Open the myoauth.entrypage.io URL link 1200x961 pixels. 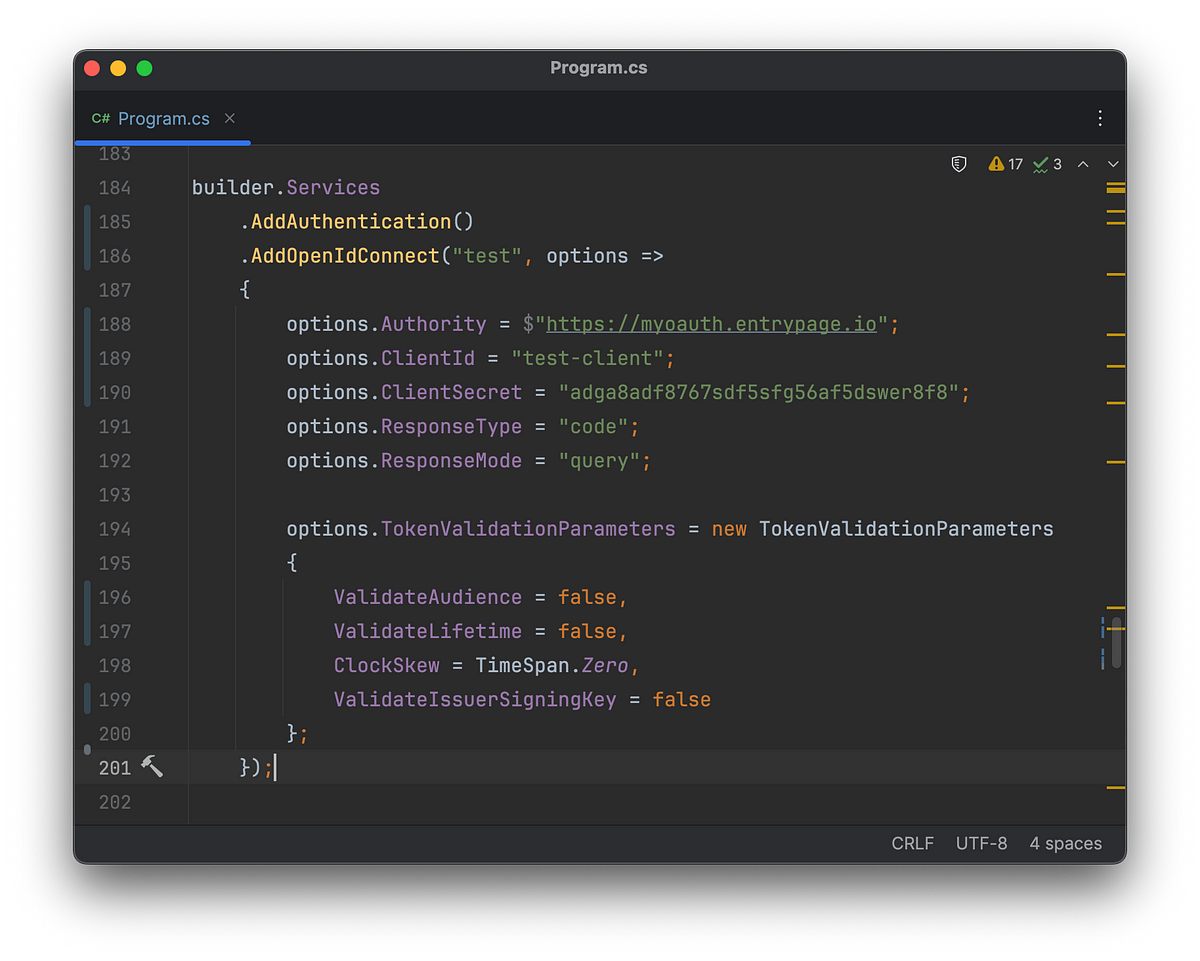click(x=711, y=324)
